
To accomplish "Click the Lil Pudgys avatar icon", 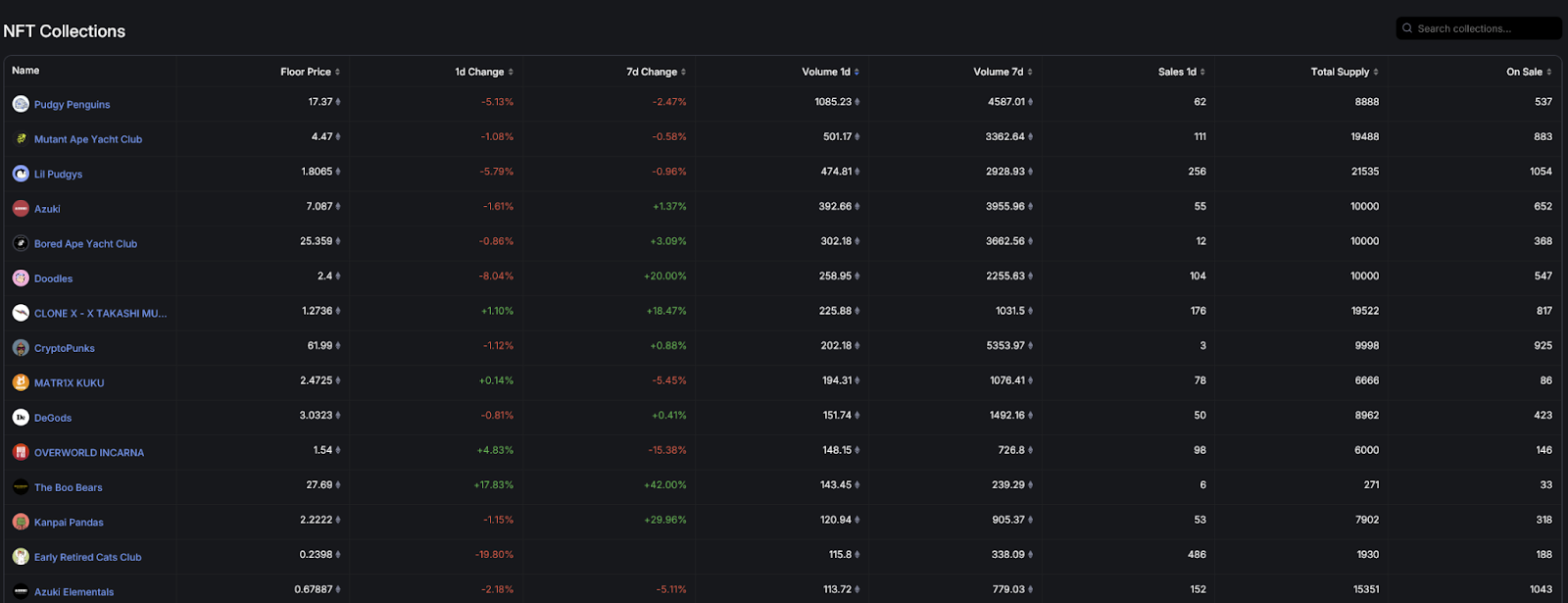I will tap(21, 174).
